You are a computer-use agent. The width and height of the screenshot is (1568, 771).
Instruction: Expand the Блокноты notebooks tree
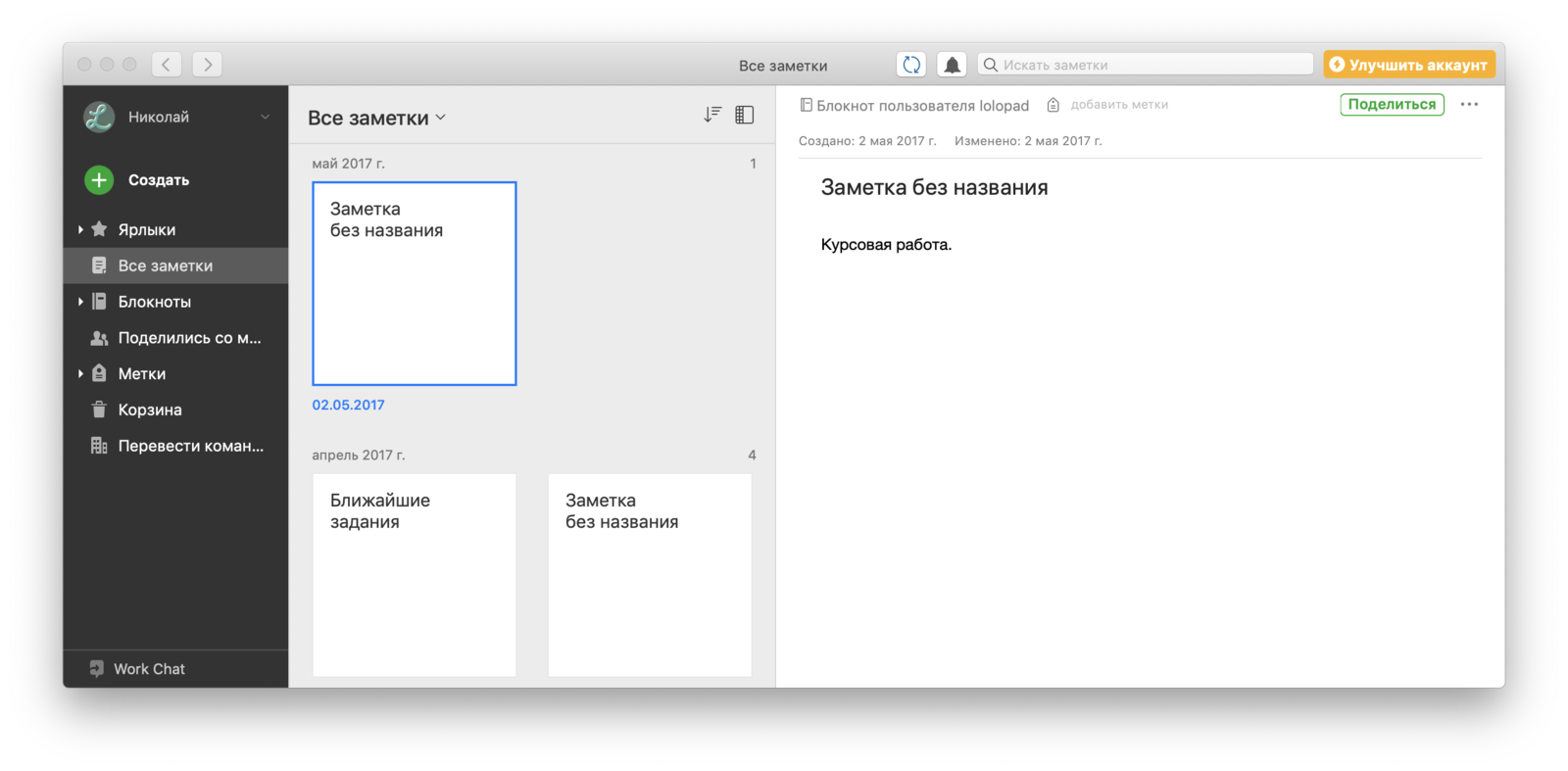click(x=80, y=302)
